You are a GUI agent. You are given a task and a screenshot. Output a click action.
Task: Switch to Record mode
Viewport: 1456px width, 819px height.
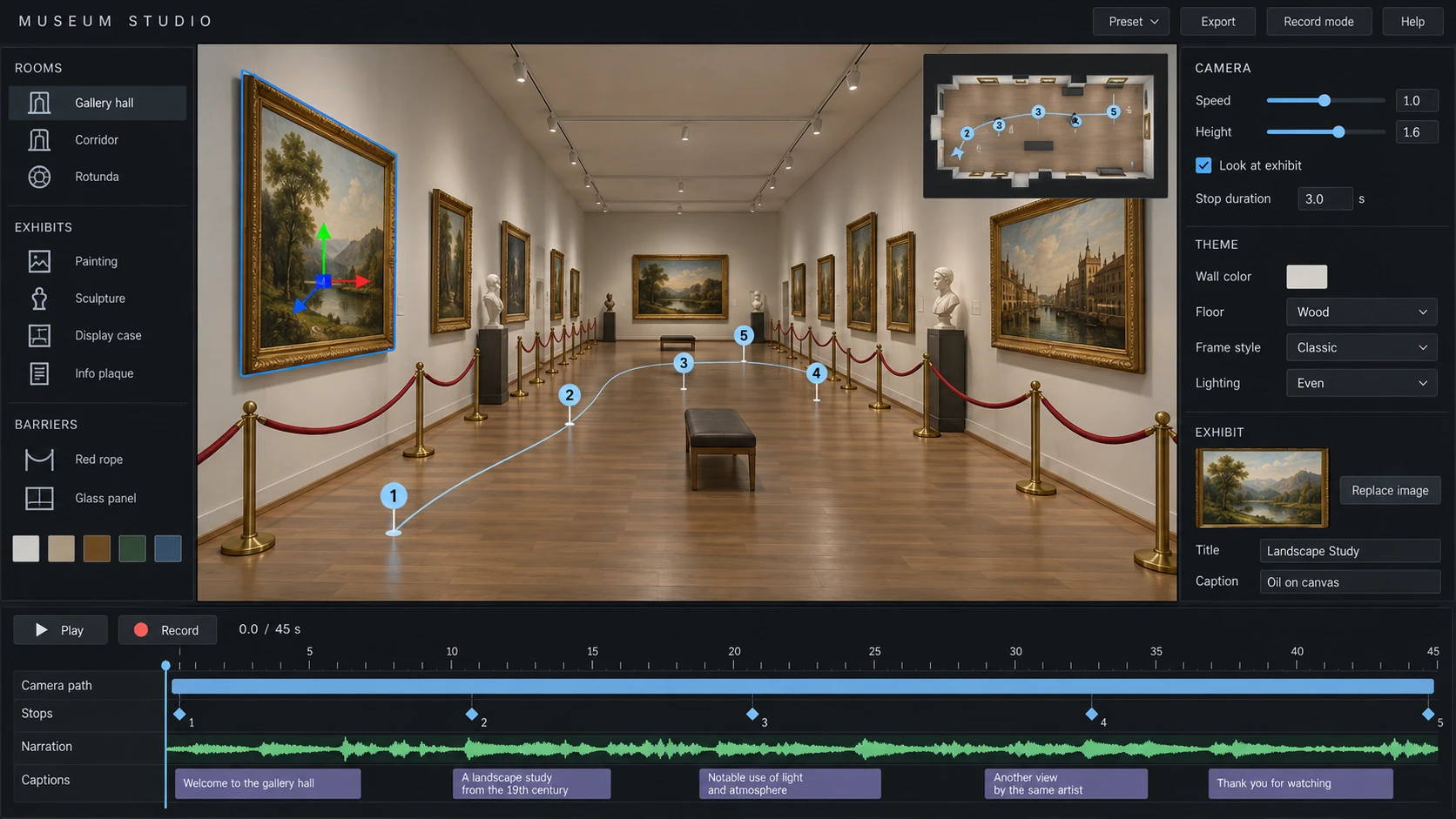1318,22
